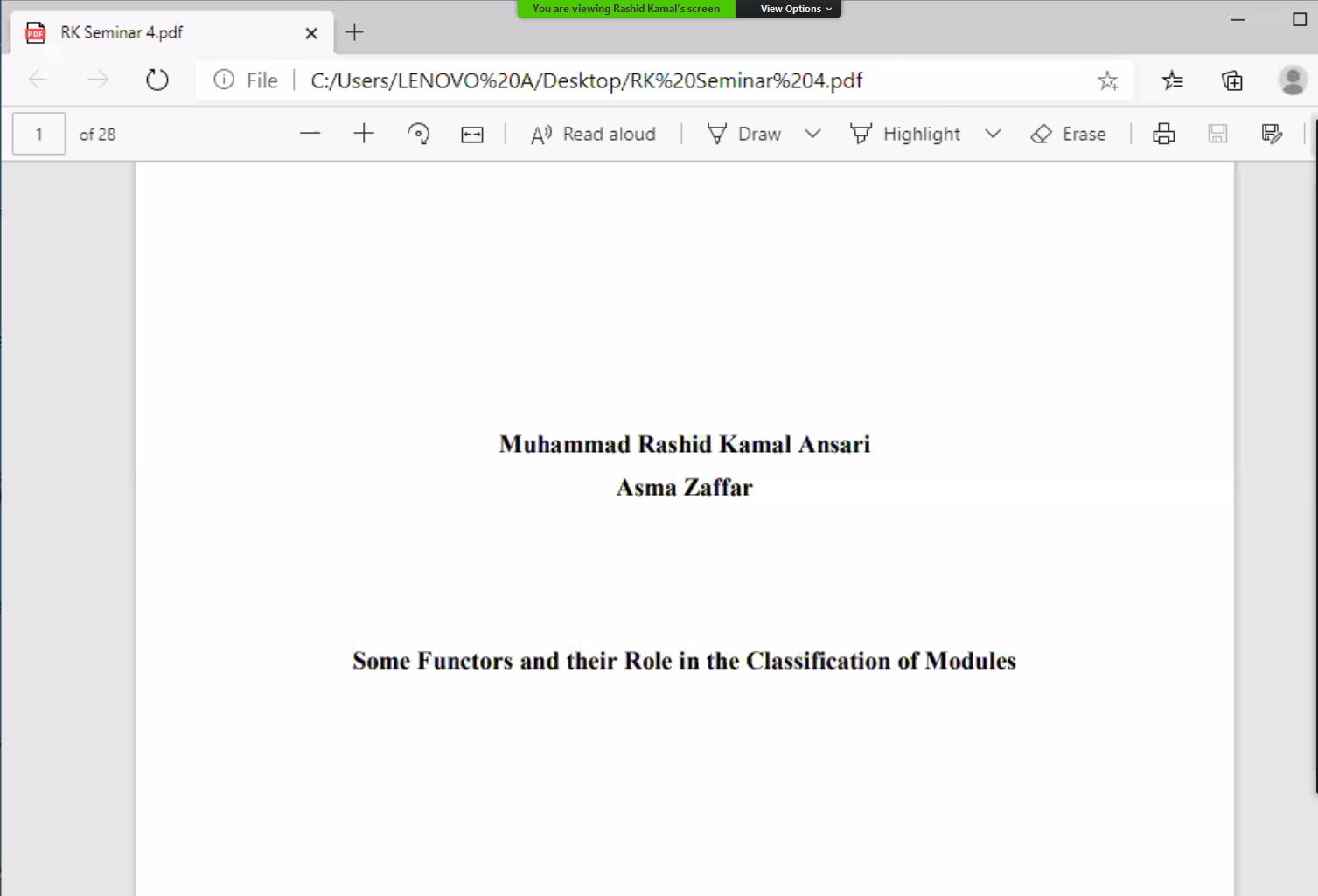The image size is (1318, 896).
Task: Start Read aloud for the PDF
Action: click(x=593, y=134)
